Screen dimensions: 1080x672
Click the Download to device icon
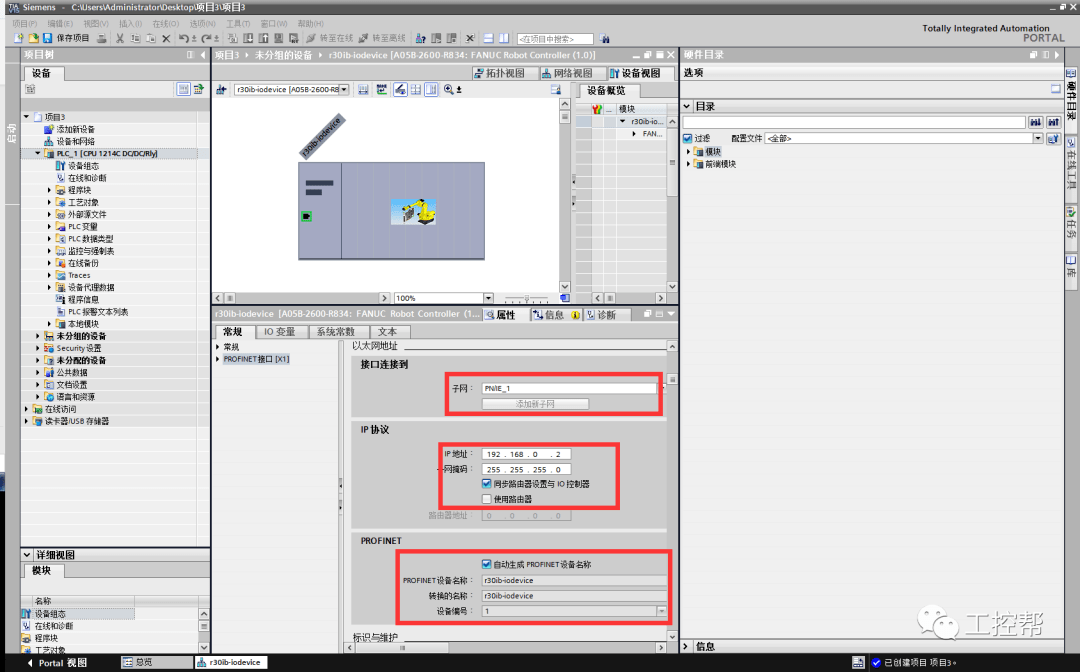[249, 38]
